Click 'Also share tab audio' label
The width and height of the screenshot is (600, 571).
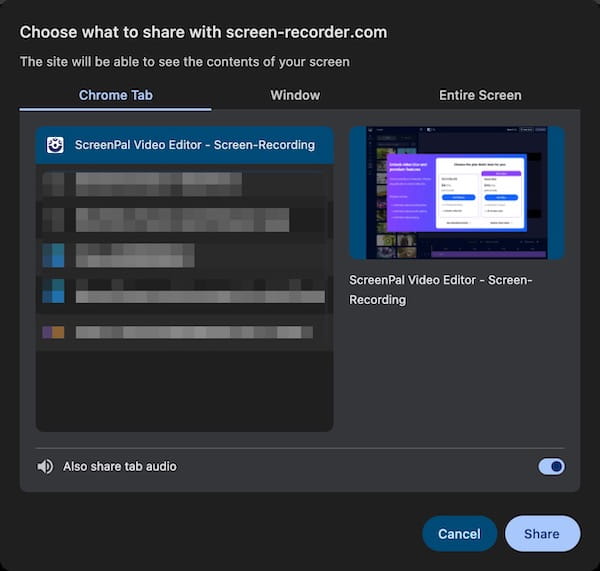click(120, 467)
